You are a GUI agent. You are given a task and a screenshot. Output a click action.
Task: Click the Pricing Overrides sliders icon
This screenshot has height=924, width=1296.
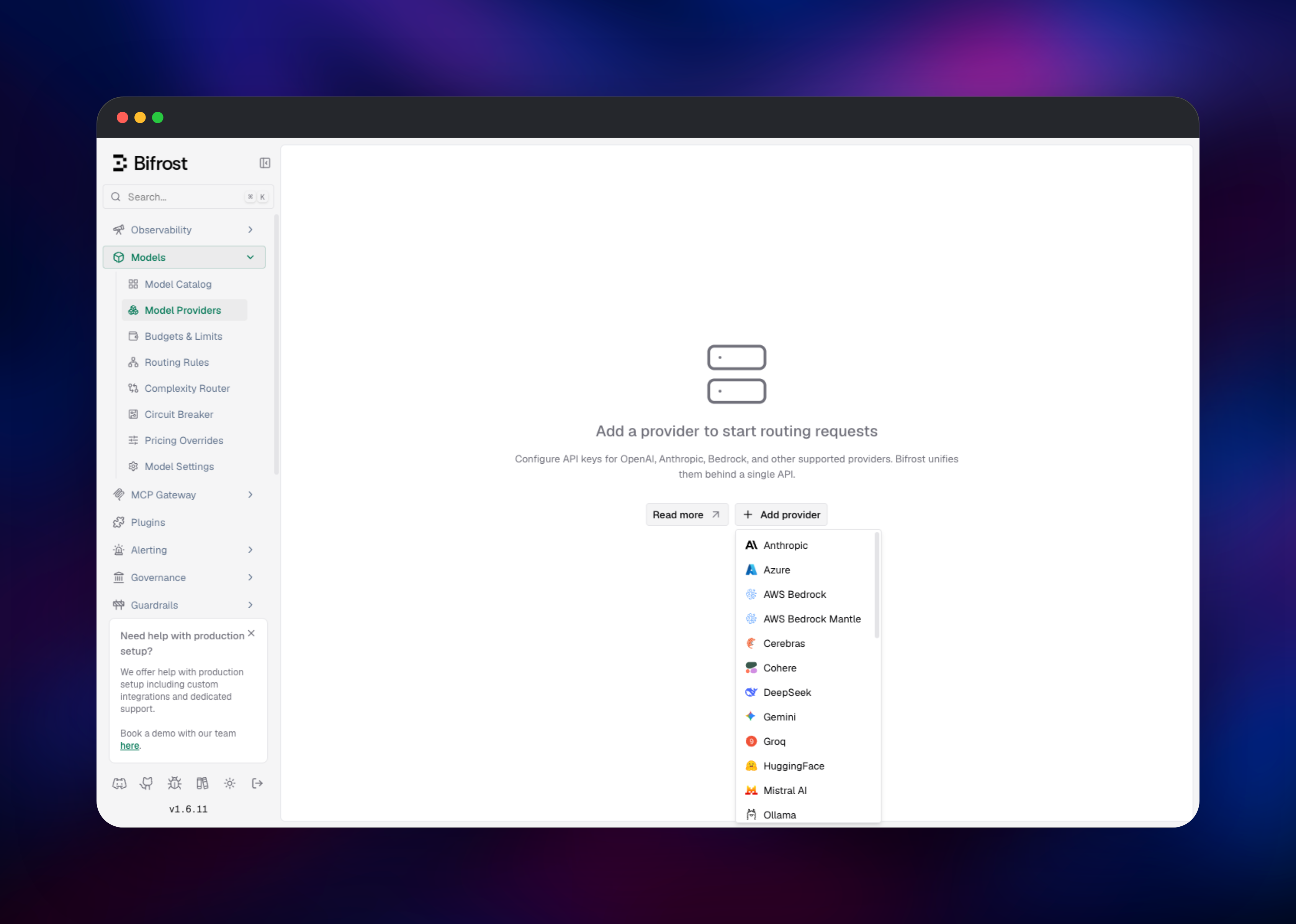133,440
